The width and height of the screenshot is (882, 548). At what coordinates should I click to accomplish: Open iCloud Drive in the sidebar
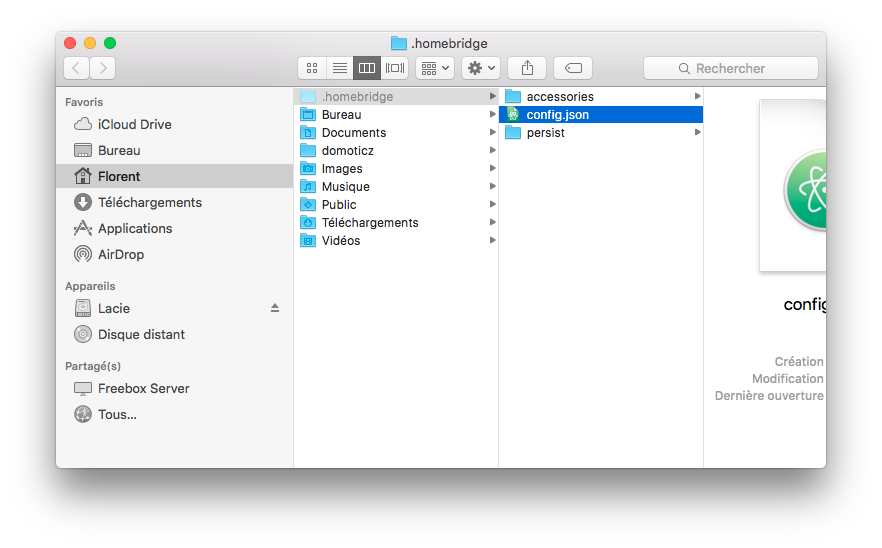(x=134, y=124)
